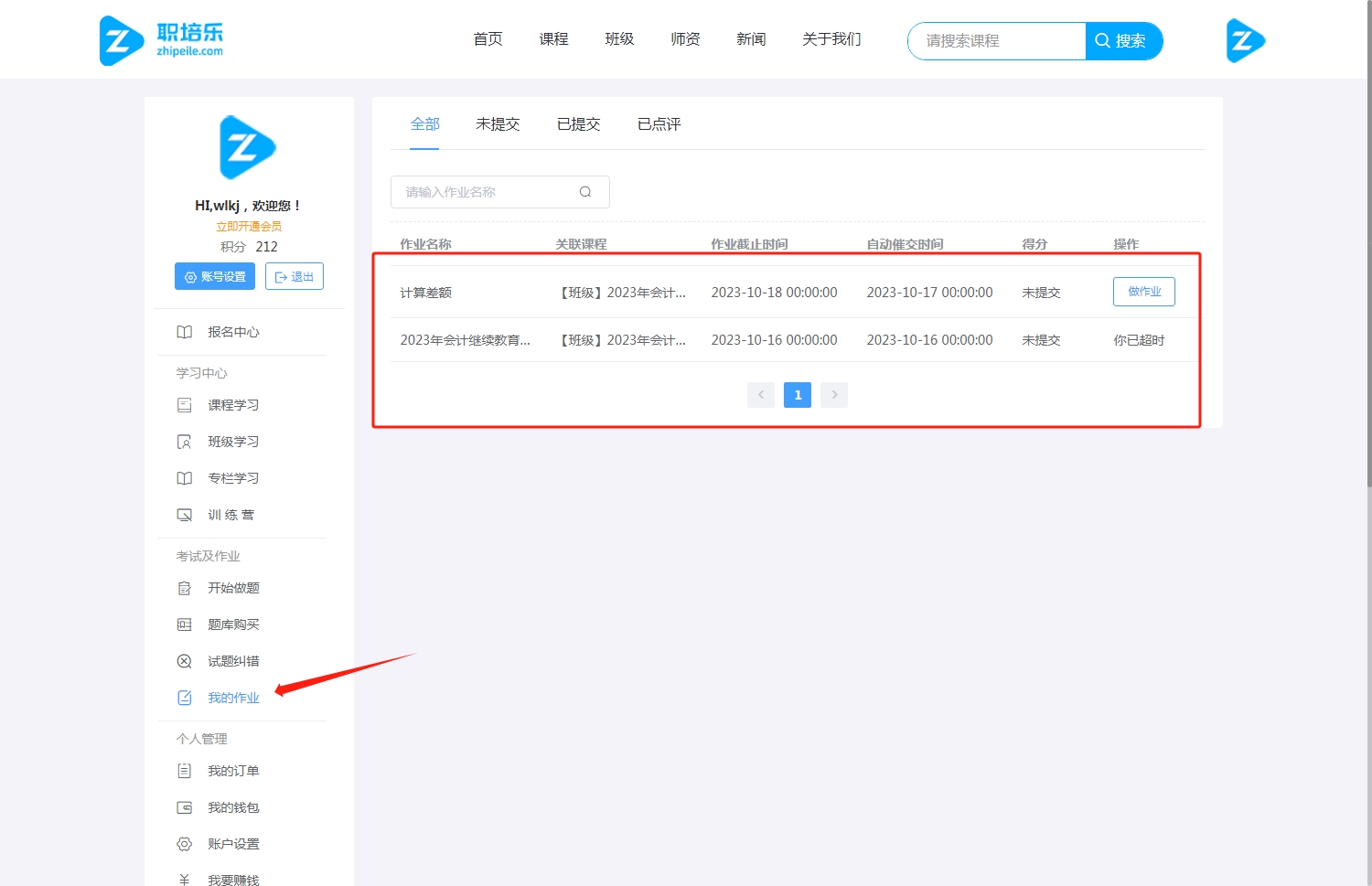Open 新闻 in the top navigation

click(752, 39)
